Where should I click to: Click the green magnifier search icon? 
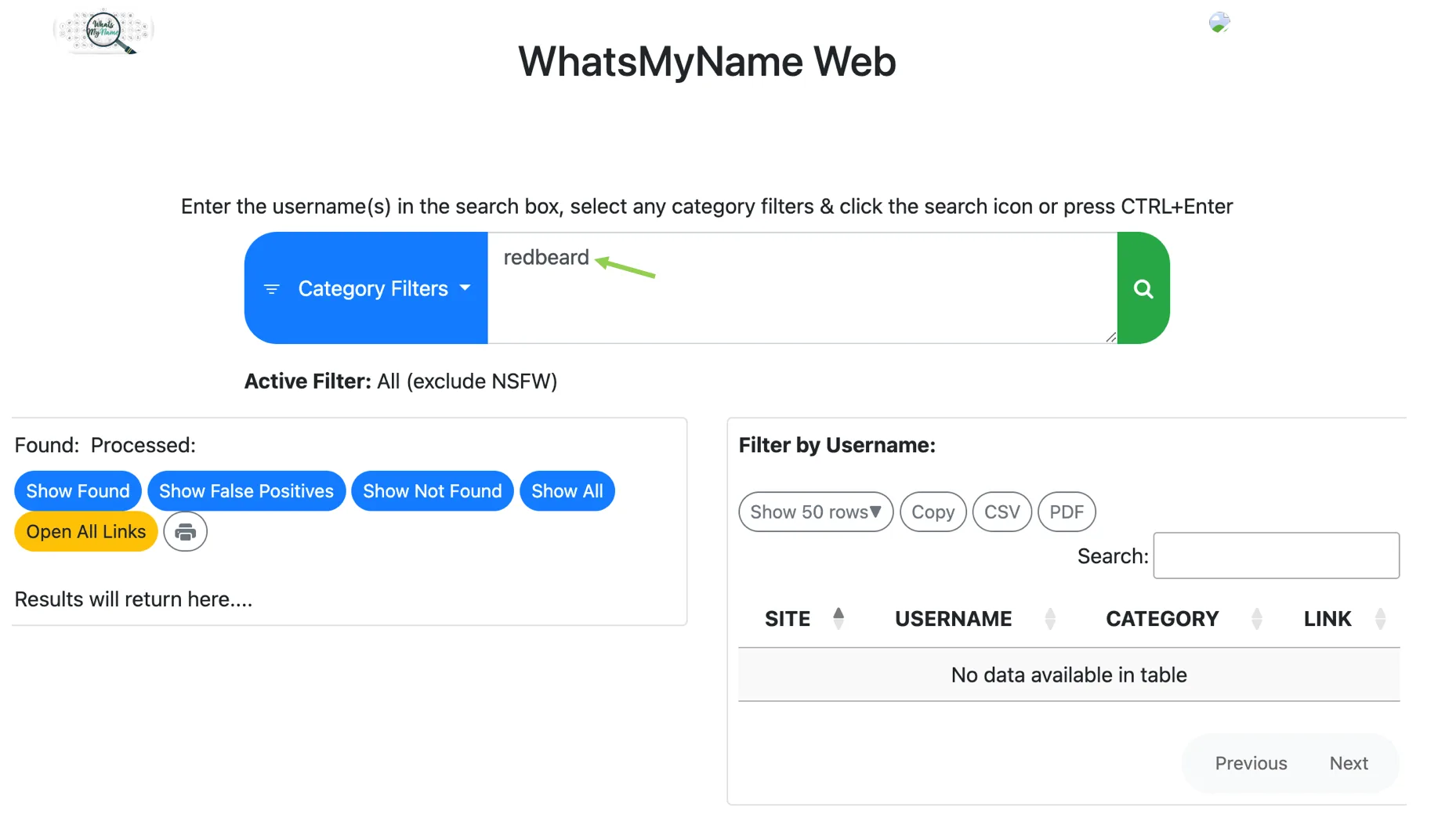1143,288
